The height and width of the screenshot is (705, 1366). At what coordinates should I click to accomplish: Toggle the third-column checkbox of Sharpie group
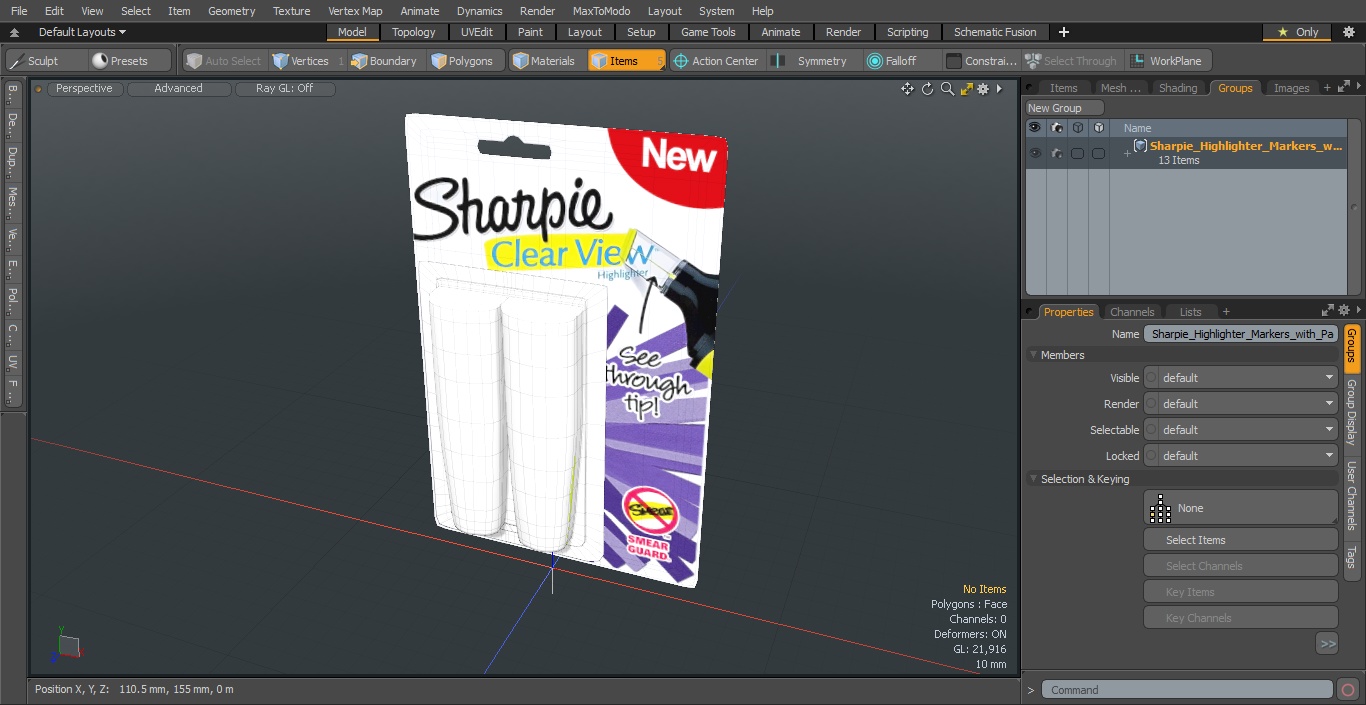coord(1078,153)
